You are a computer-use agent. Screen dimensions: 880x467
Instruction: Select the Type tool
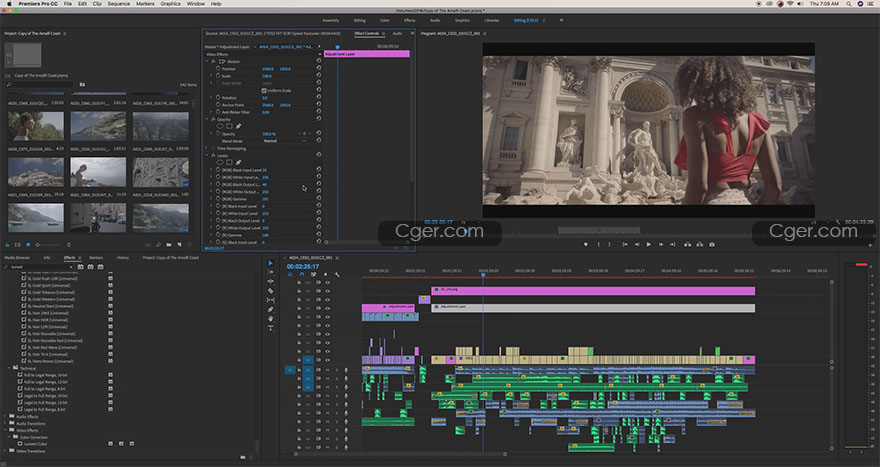pos(271,328)
